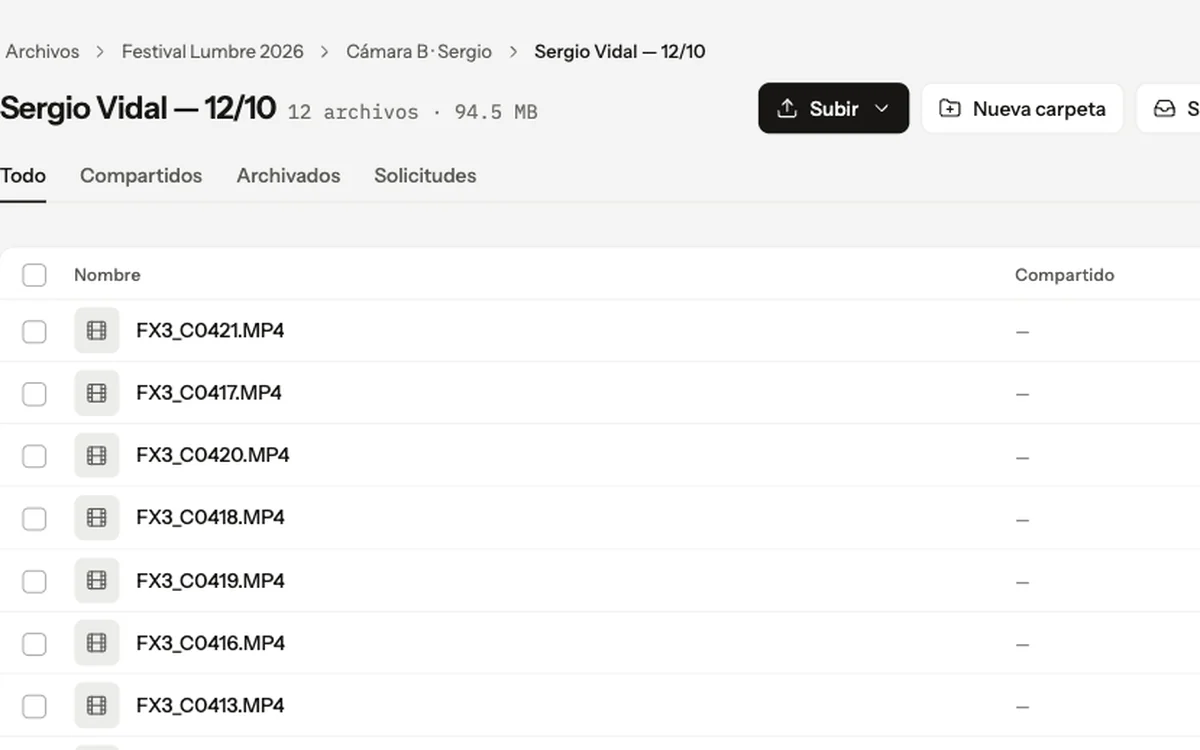Check the FX3_C0413.MP4 row checkbox
The height and width of the screenshot is (750, 1200).
(34, 706)
